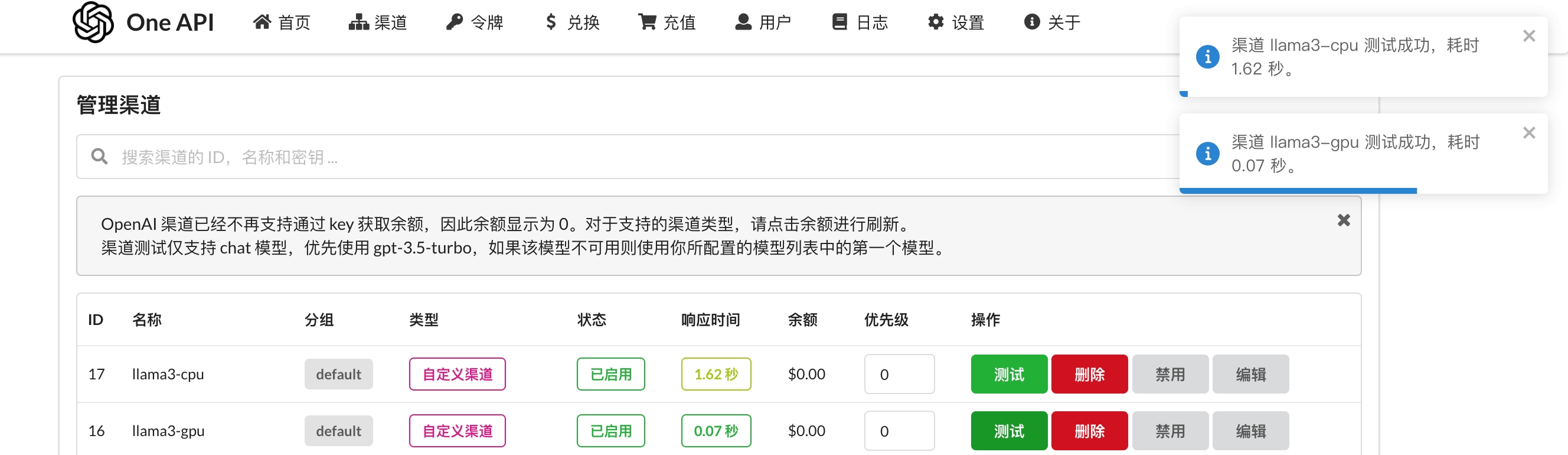This screenshot has height=455, width=1568.
Task: Click the One API logo icon
Action: (x=93, y=22)
